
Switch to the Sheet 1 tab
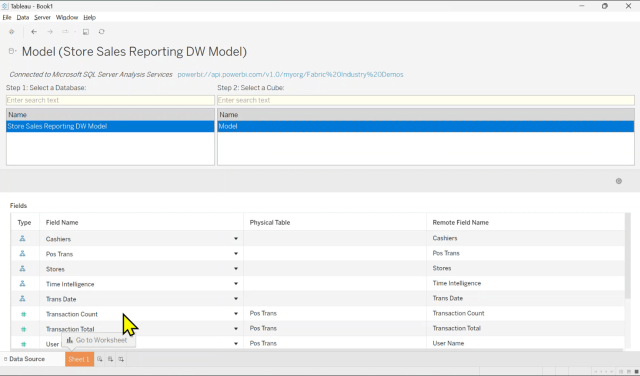79,359
